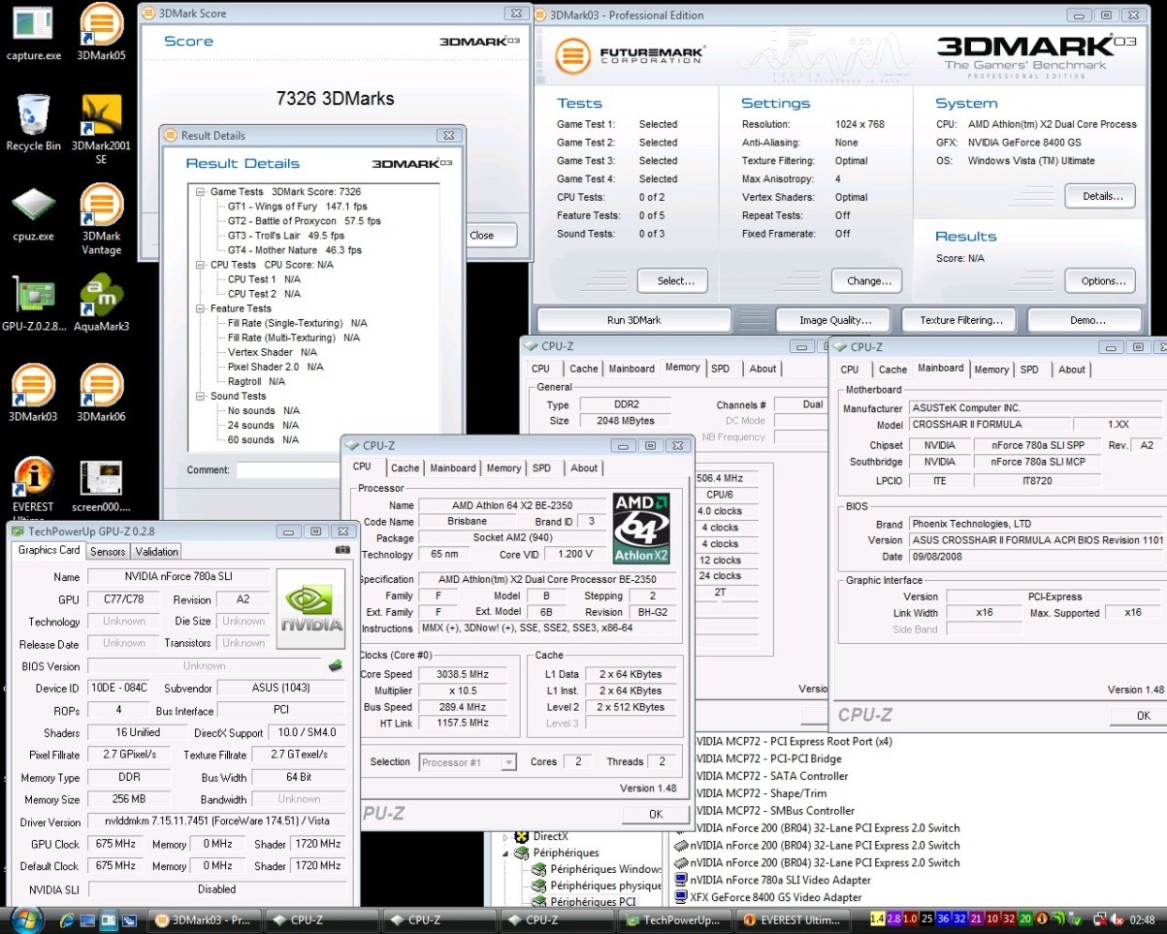Open the Image Quality... button
The height and width of the screenshot is (934, 1167).
pyautogui.click(x=834, y=320)
